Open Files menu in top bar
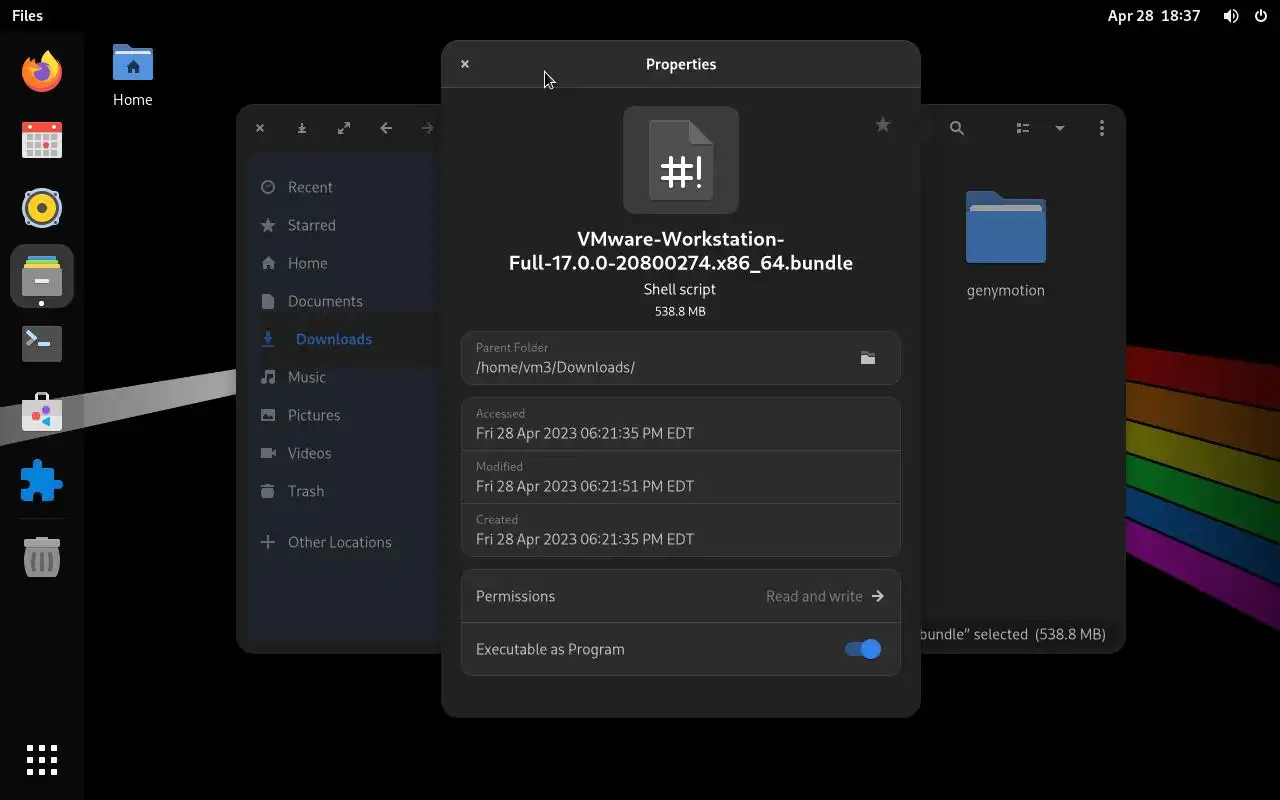Viewport: 1280px width, 800px height. coord(27,16)
